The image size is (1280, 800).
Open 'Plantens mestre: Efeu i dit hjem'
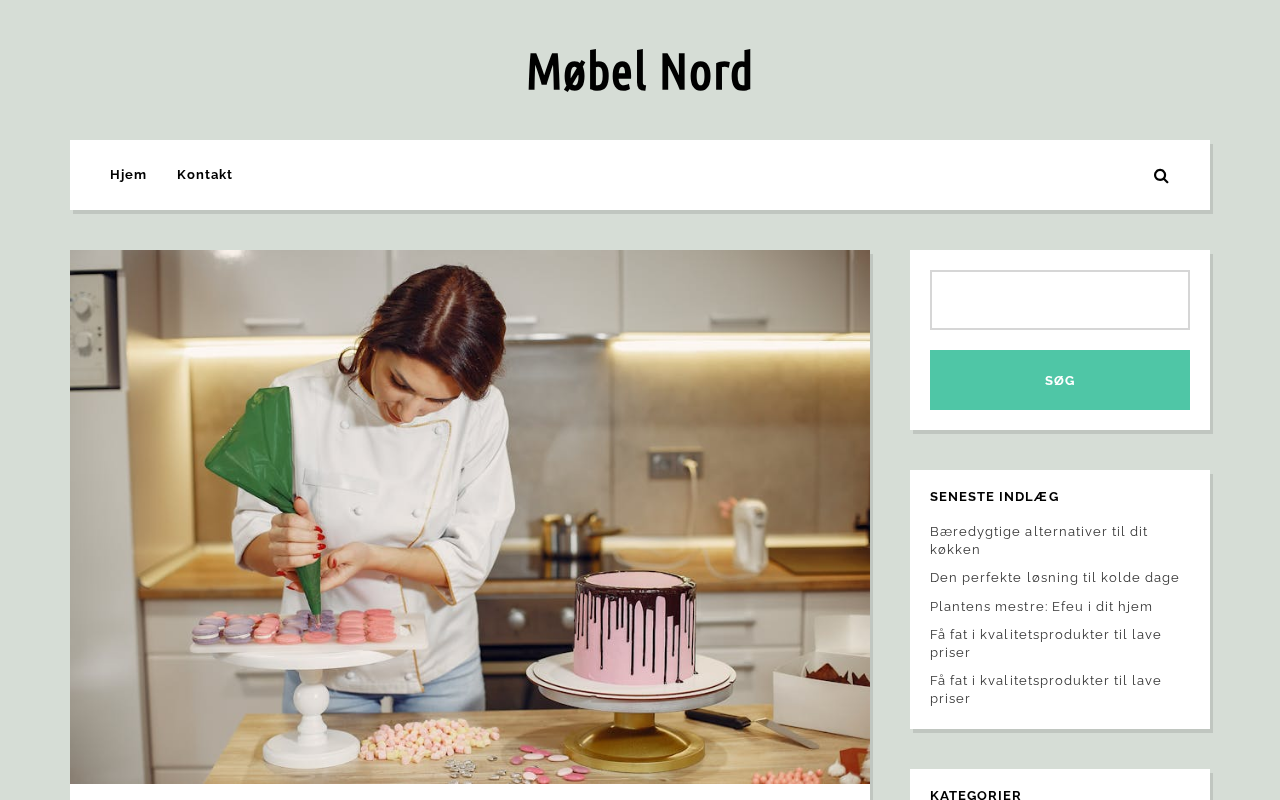tap(1041, 607)
